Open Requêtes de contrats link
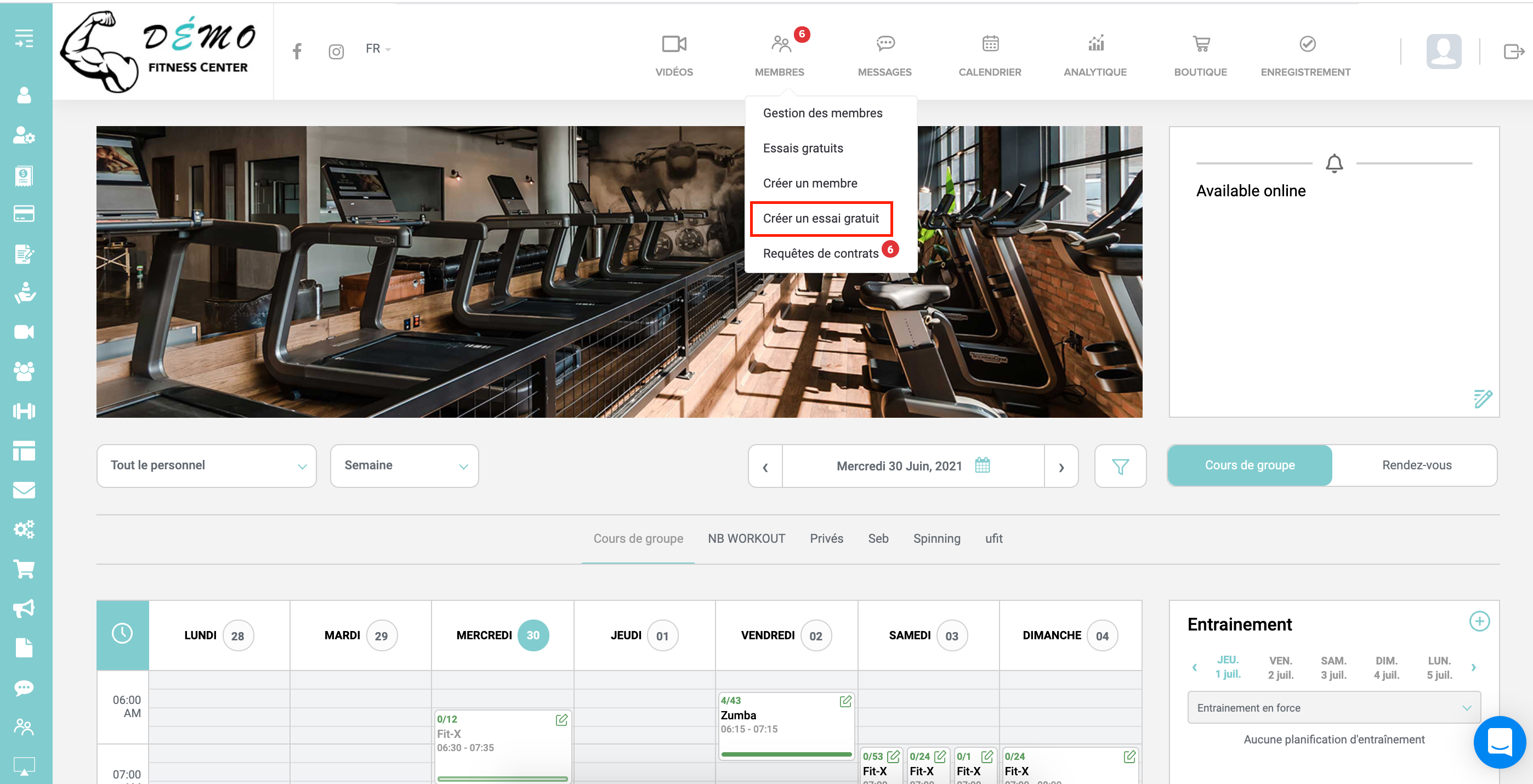Viewport: 1533px width, 784px height. [820, 254]
